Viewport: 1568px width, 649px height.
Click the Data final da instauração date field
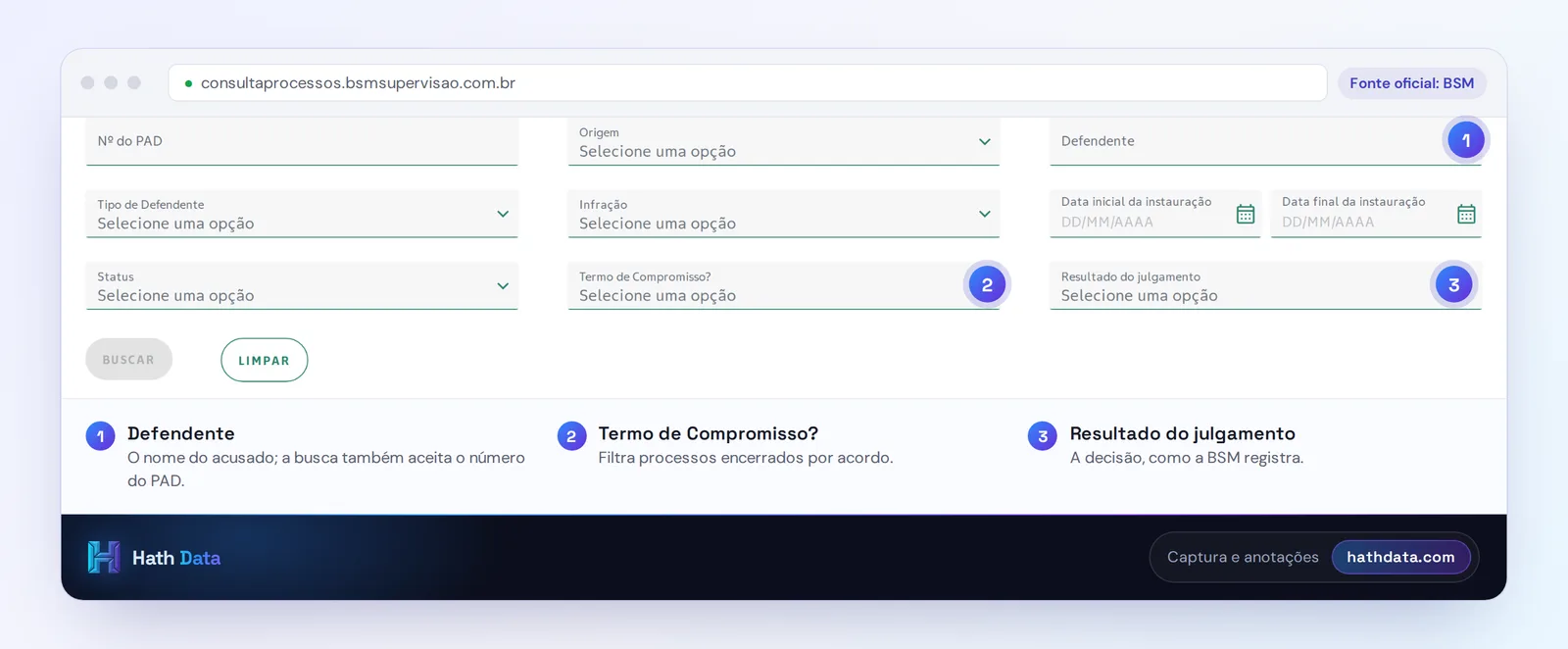pos(1376,214)
